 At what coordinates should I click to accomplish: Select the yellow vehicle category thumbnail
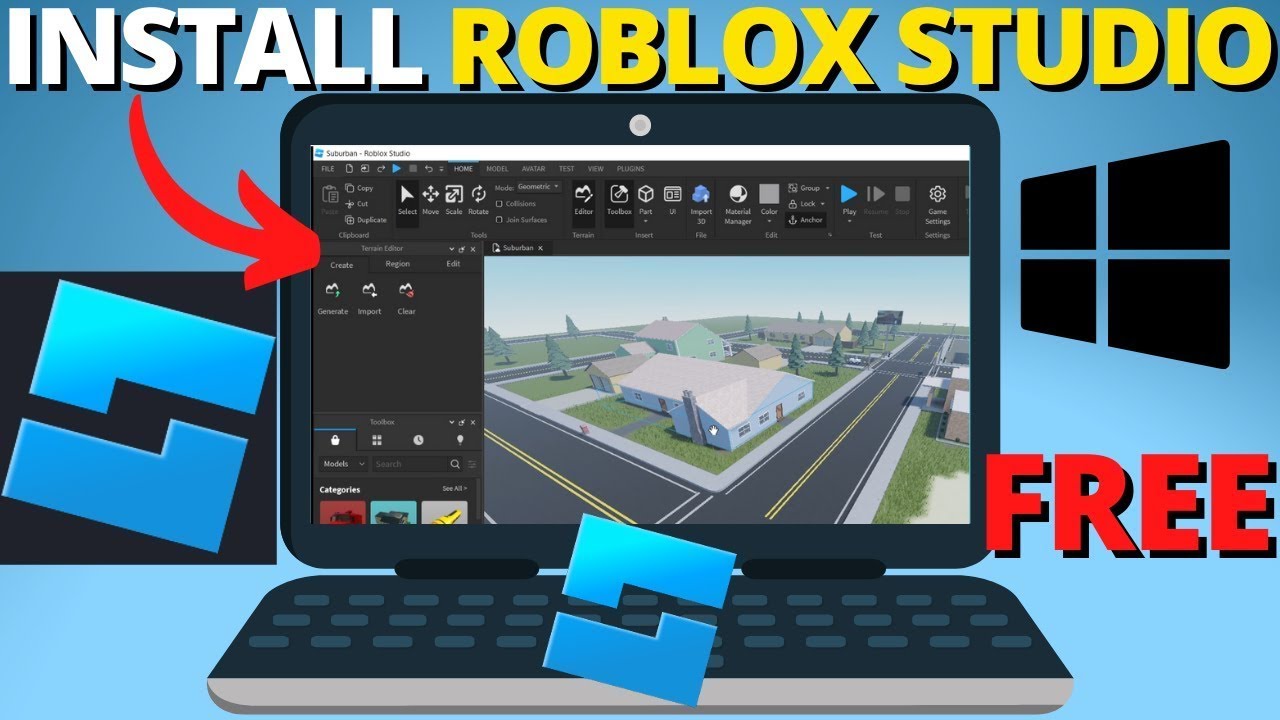444,512
